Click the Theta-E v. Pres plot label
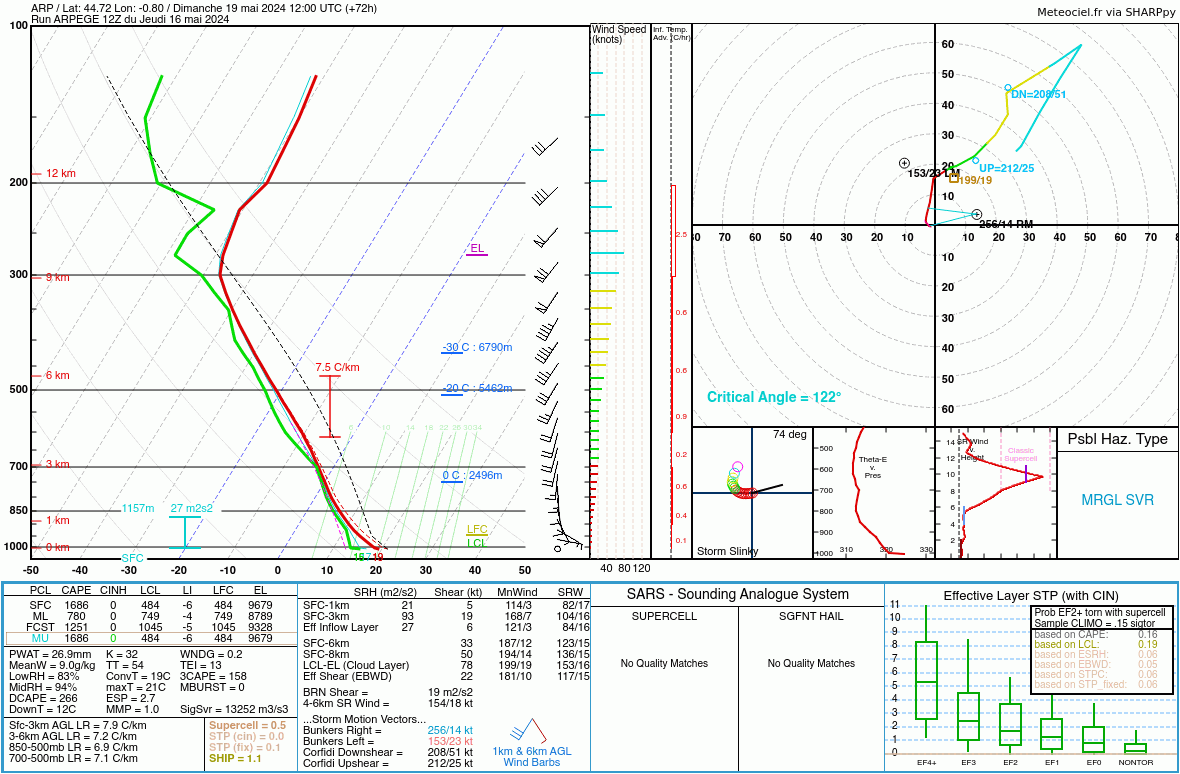 pyautogui.click(x=872, y=467)
